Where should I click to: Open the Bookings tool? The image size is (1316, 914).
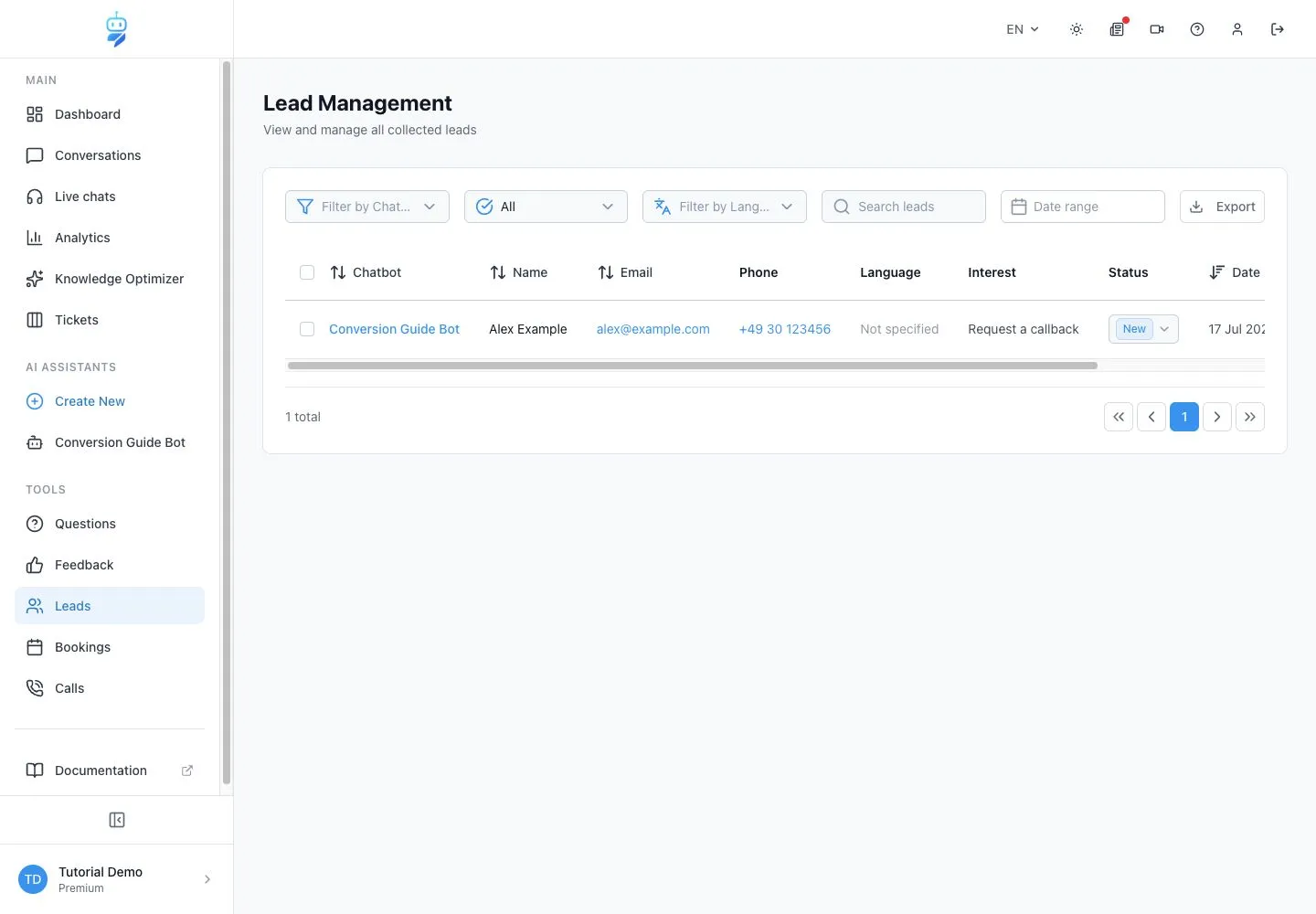click(x=110, y=647)
